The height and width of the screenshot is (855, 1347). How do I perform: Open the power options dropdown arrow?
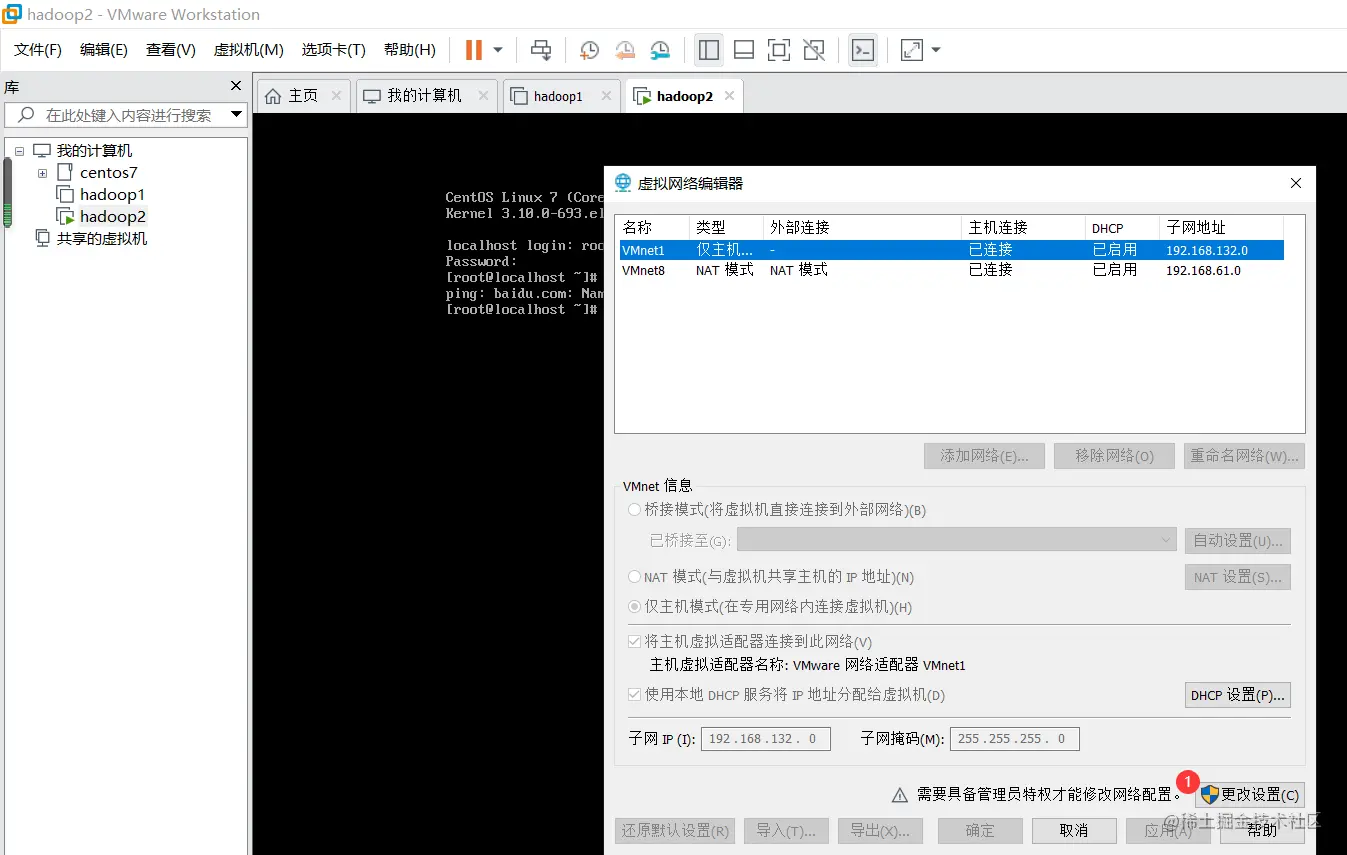click(x=497, y=50)
